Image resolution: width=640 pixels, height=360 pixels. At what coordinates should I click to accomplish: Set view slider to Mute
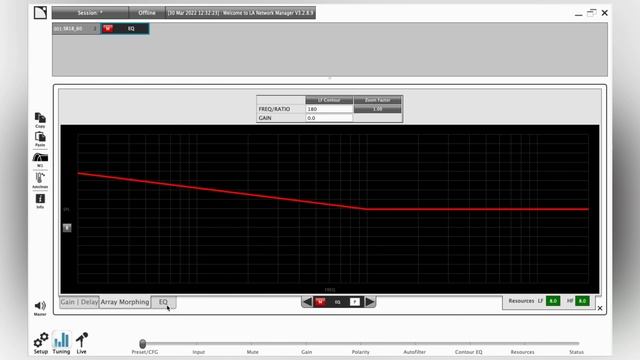click(253, 352)
